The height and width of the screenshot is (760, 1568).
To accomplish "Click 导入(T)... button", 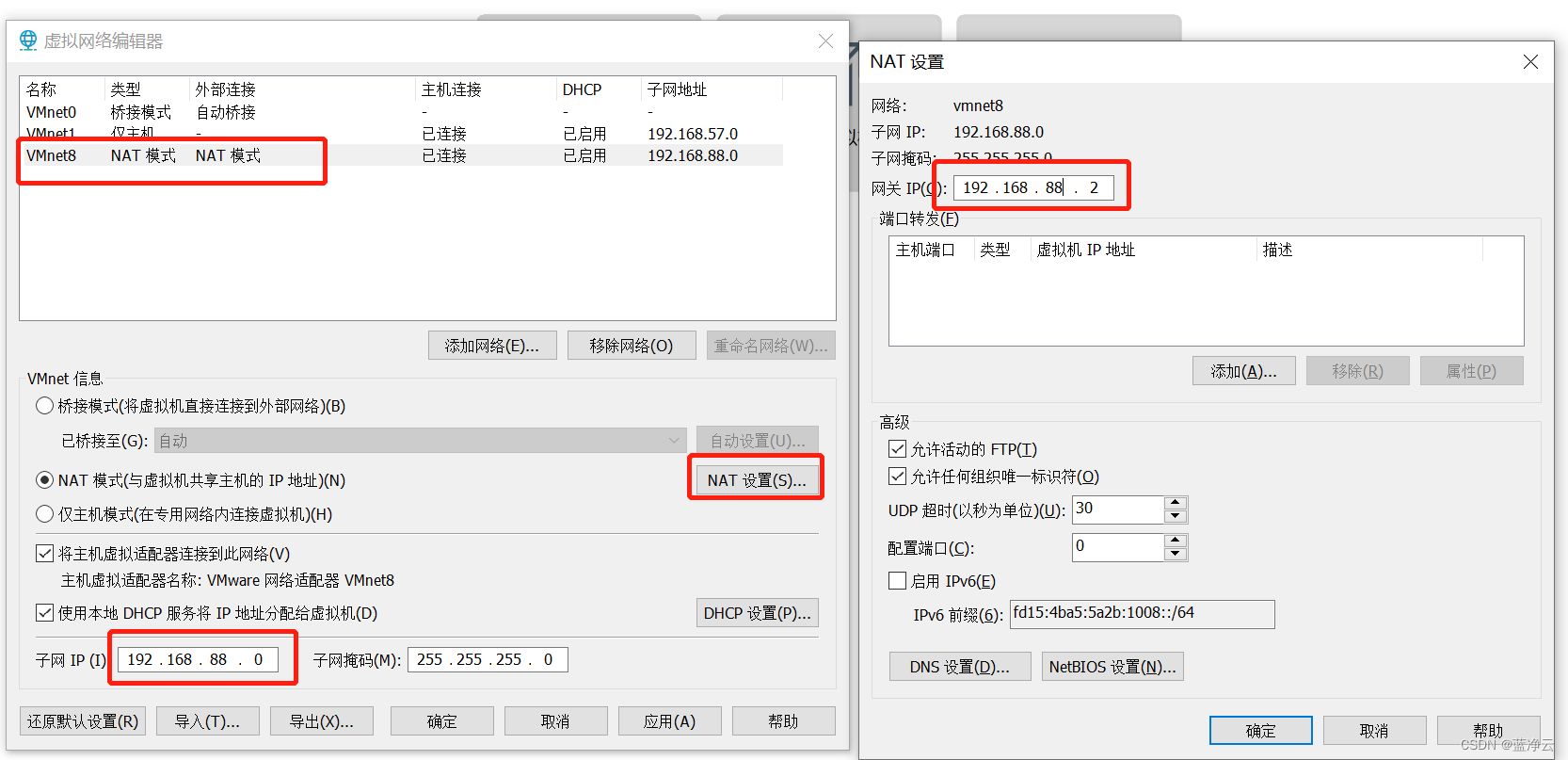I will coord(208,721).
